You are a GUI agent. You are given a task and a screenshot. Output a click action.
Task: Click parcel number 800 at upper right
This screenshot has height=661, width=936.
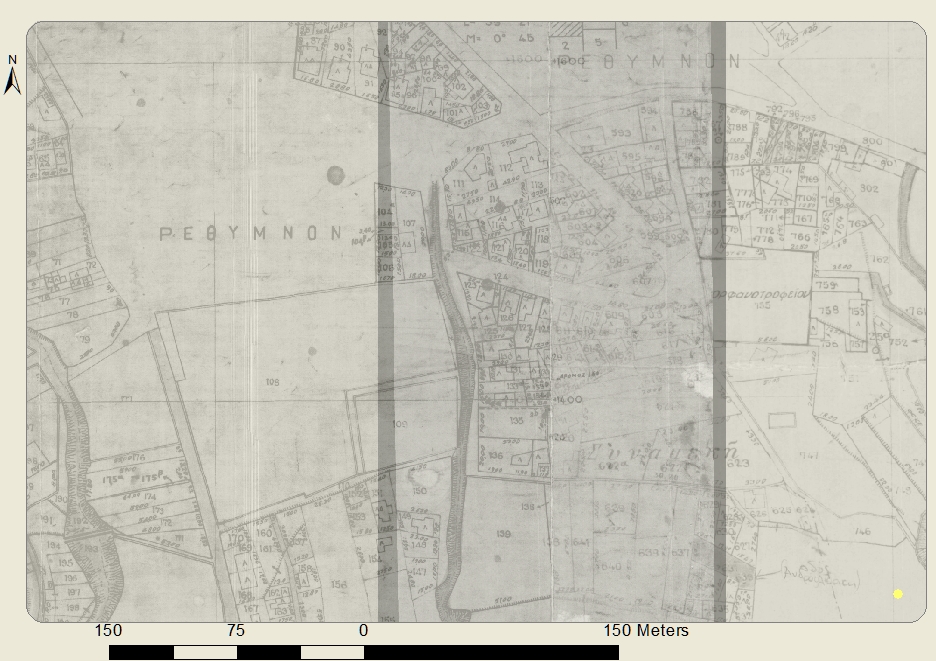pos(871,142)
